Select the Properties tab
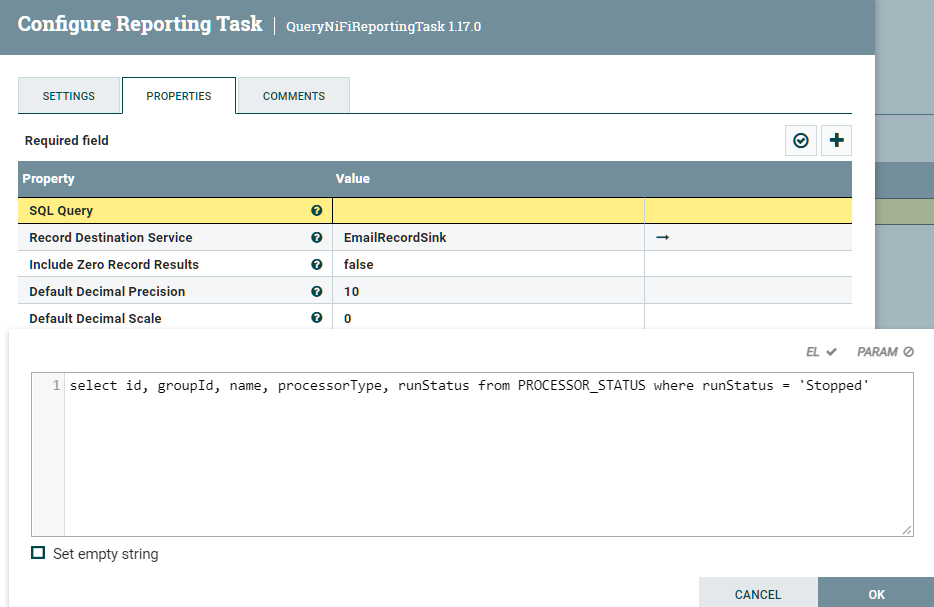 coord(179,96)
